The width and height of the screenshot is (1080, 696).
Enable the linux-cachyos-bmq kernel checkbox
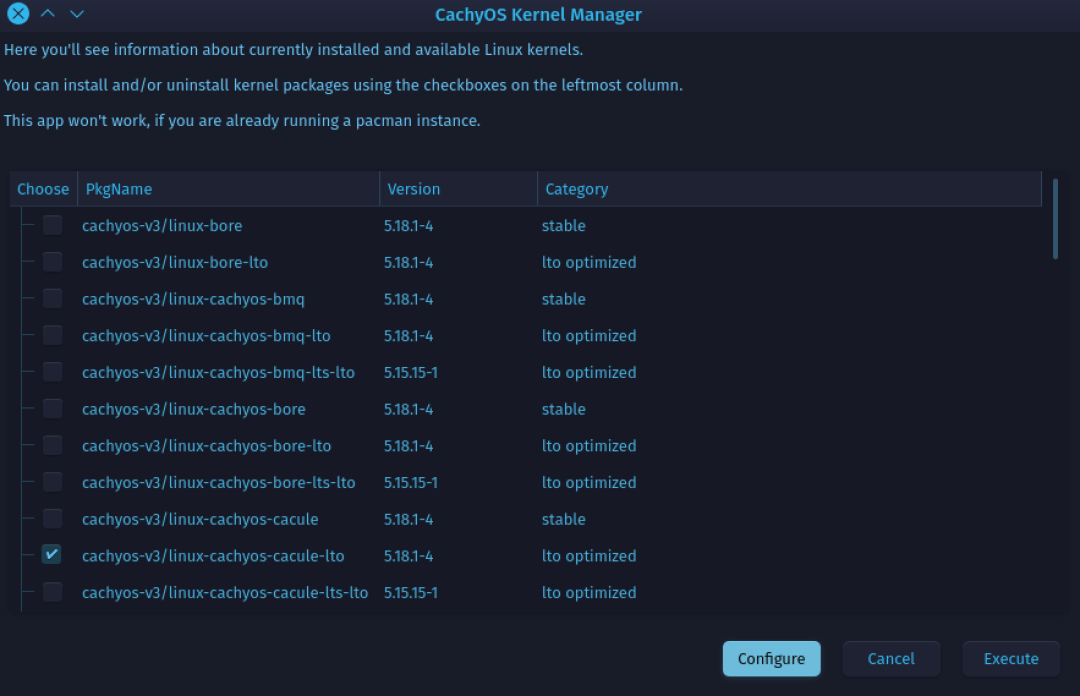[52, 298]
